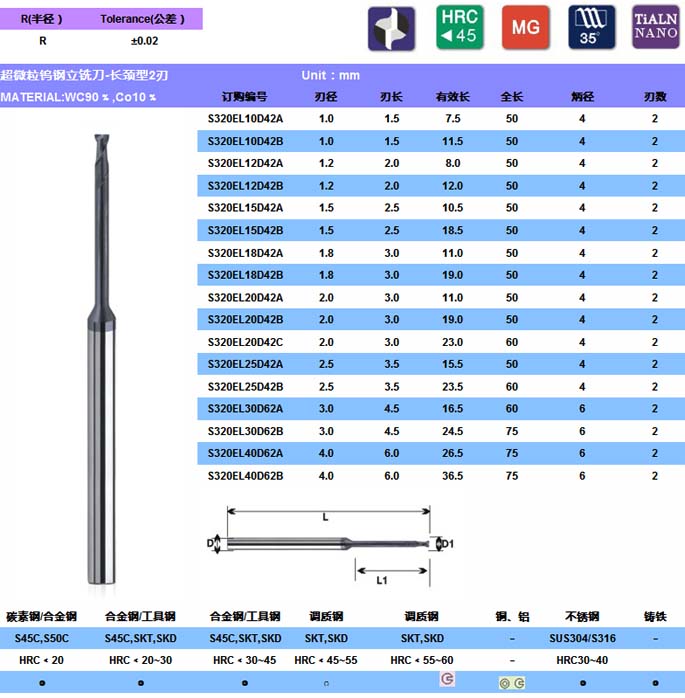Screen dimensions: 685x698
Task: Click the double-circle marker under the copper/aluminum column
Action: click(512, 682)
